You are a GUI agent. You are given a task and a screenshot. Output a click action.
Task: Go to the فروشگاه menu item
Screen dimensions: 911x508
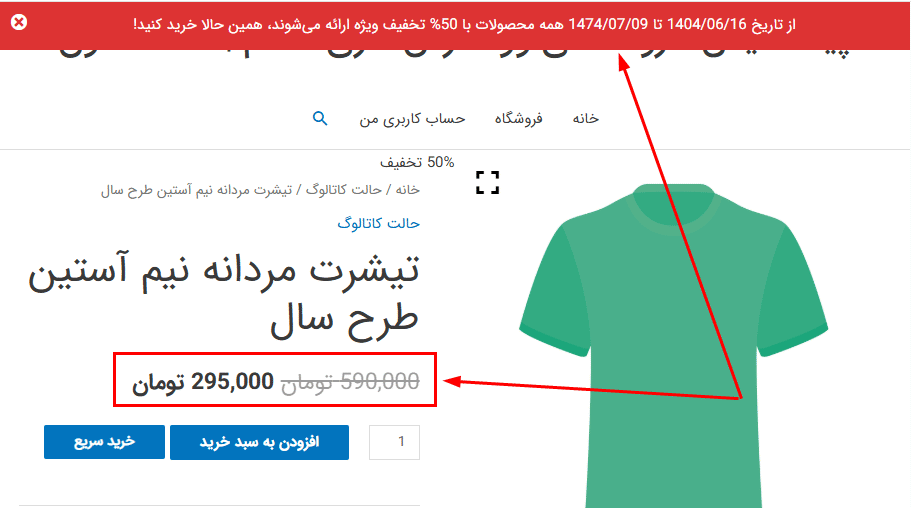click(x=518, y=119)
